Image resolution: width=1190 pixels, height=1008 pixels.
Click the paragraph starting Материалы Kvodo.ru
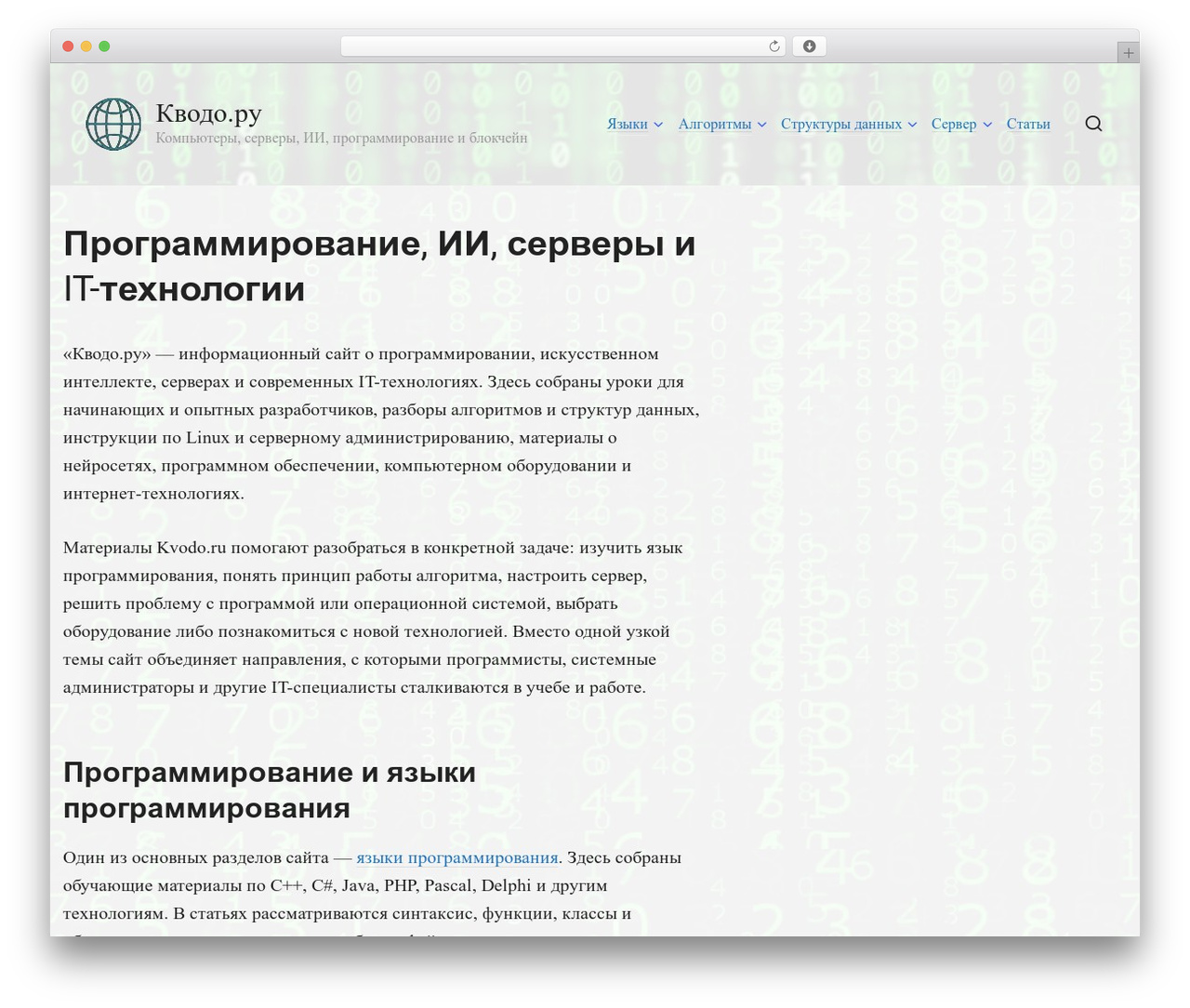tap(373, 617)
